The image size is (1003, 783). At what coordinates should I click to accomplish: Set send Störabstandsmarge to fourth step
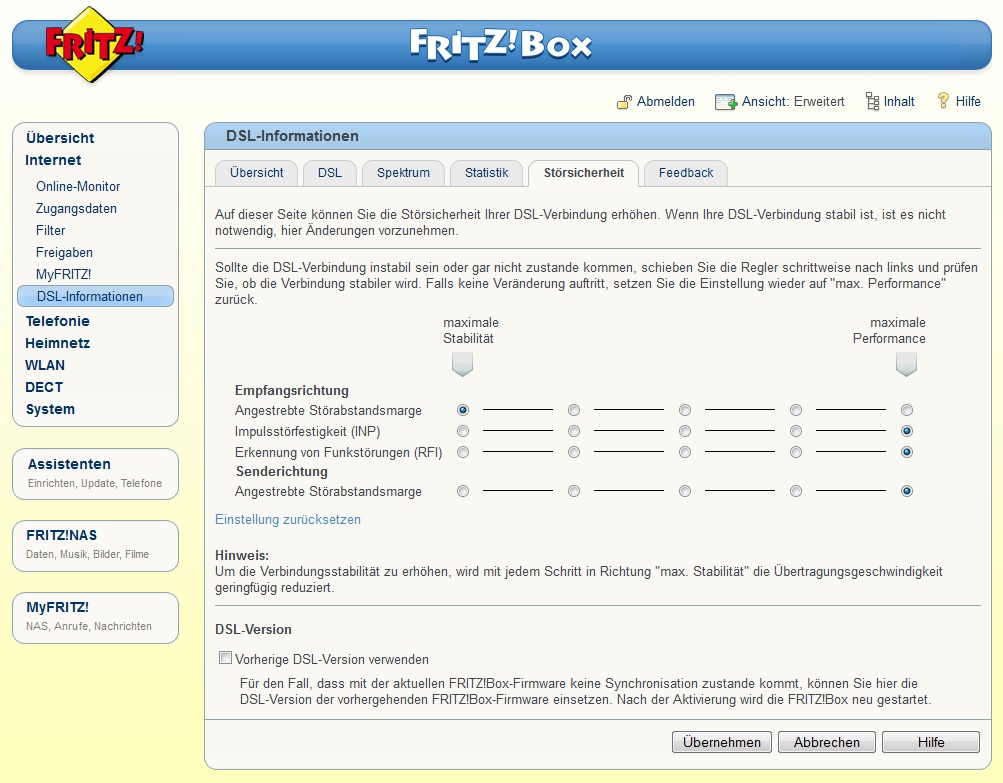pos(796,491)
